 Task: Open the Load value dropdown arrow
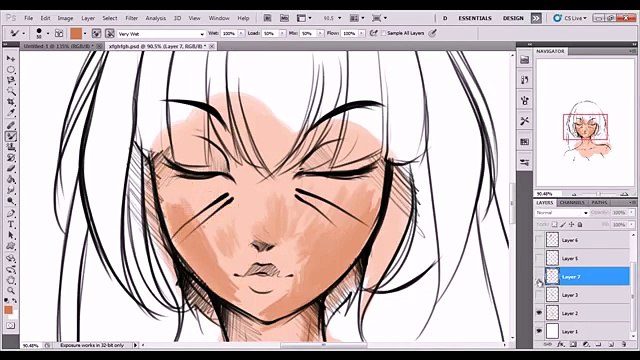click(282, 33)
